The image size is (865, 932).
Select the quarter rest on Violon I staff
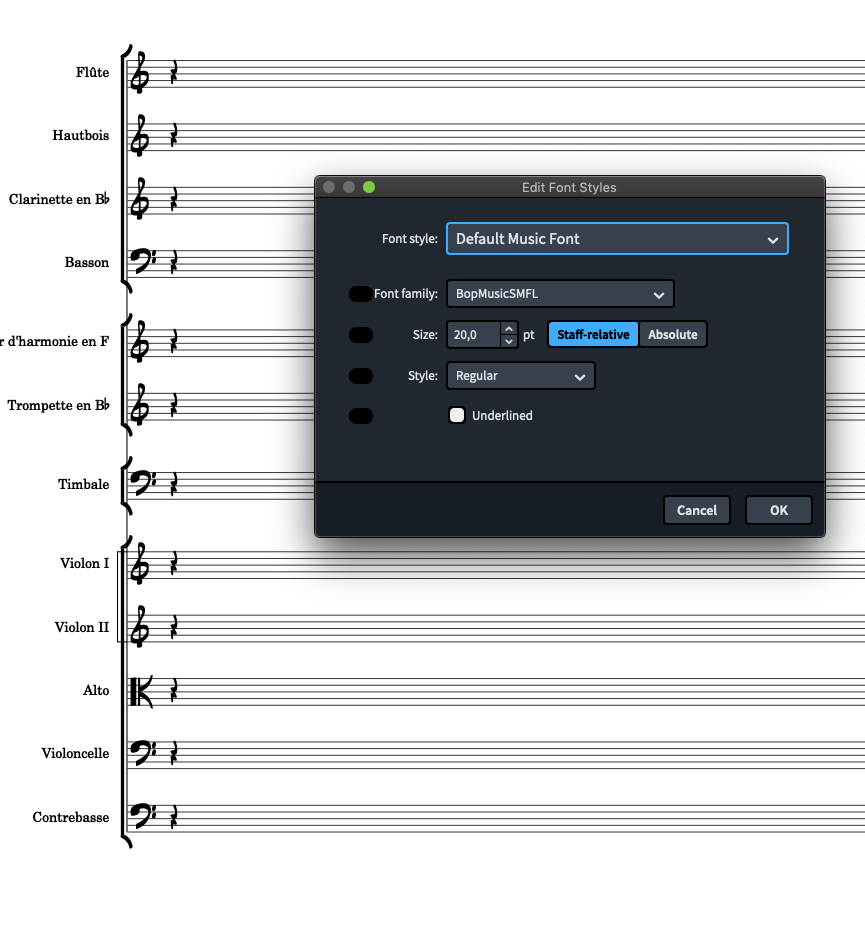click(174, 565)
